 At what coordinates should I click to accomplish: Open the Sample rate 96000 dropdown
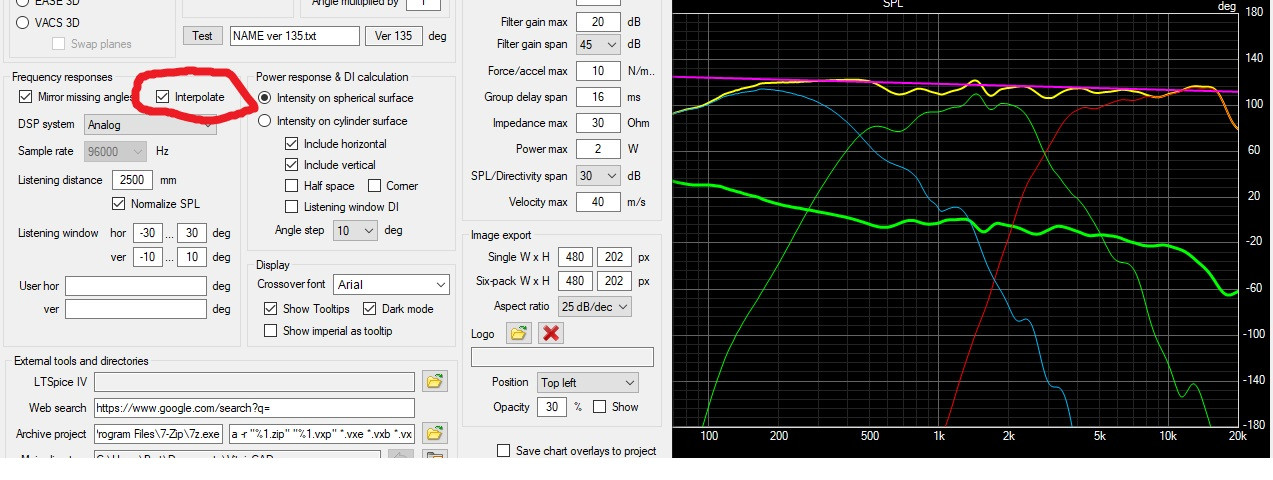(x=116, y=151)
